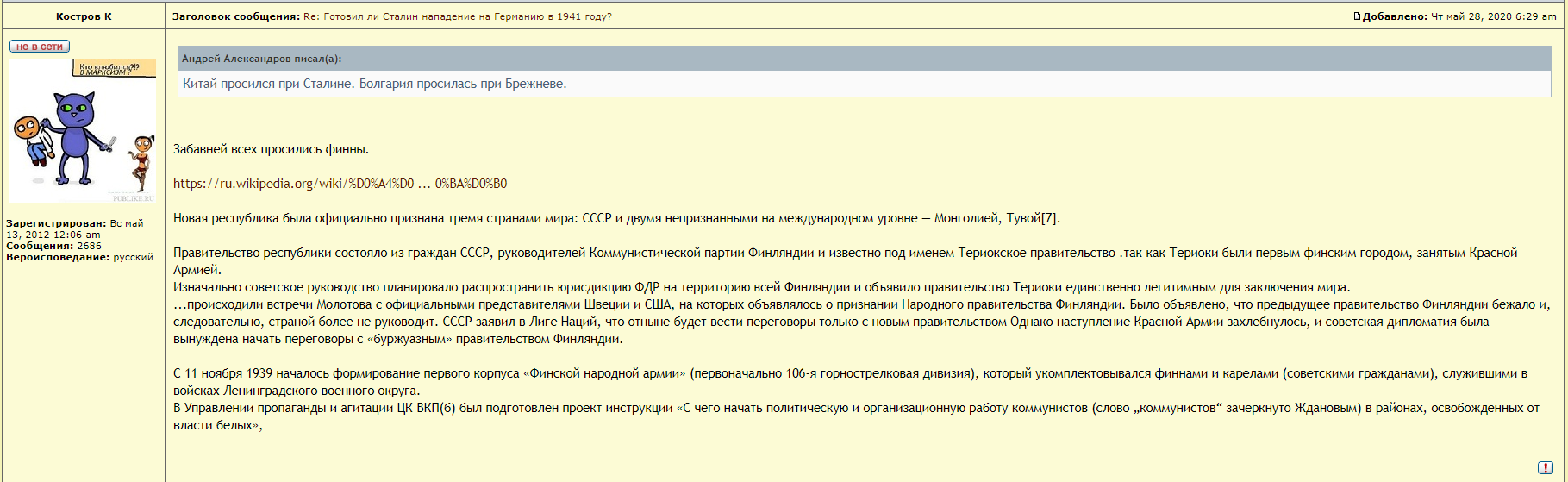Open the profile of Костров К
This screenshot has width=1568, height=482.
coord(84,16)
